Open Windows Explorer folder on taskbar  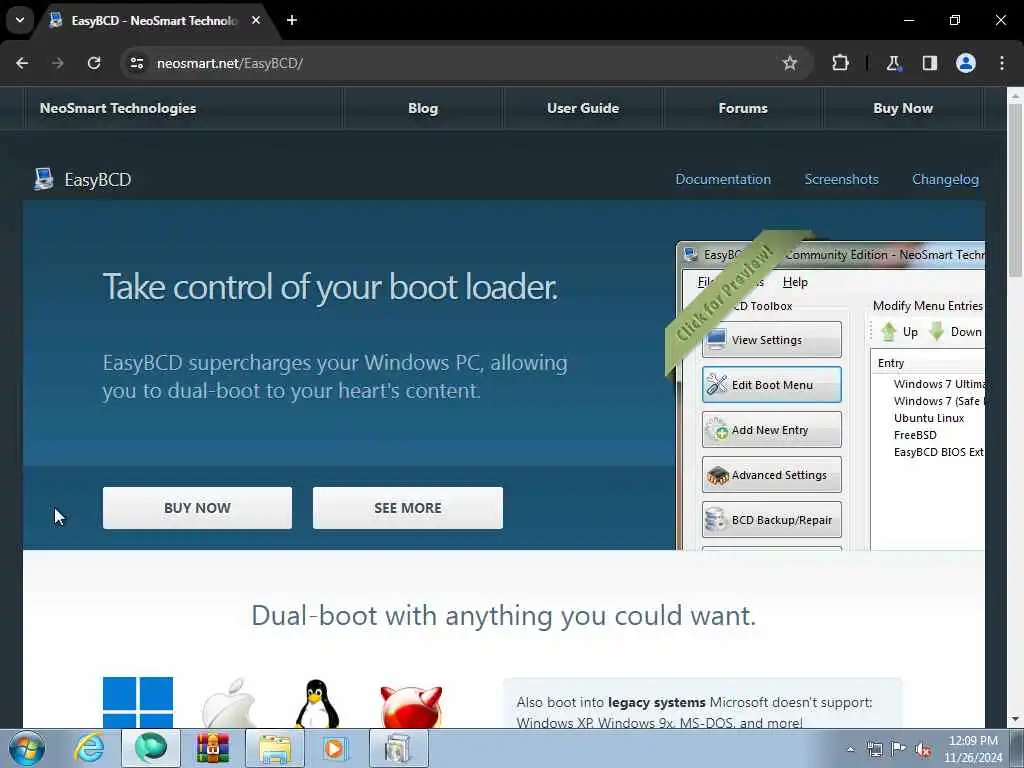pos(275,748)
